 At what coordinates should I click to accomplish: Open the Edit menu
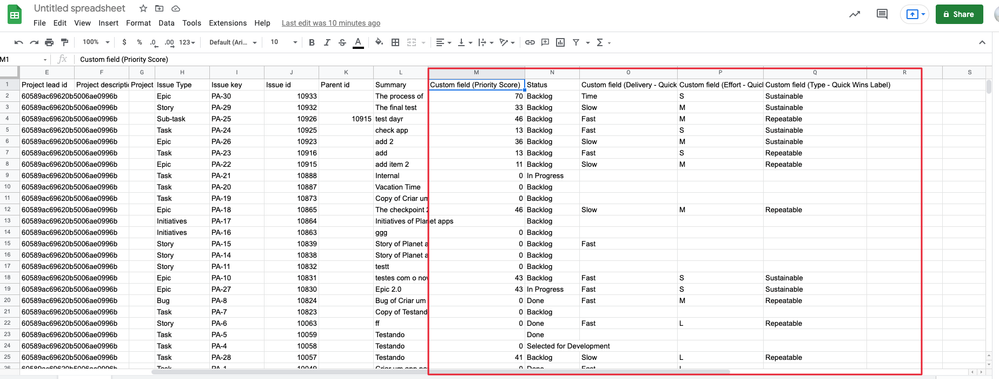60,23
